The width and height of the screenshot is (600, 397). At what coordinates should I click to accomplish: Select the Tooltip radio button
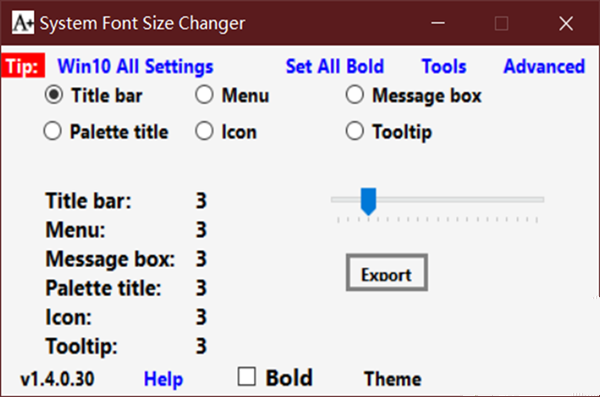[355, 131]
